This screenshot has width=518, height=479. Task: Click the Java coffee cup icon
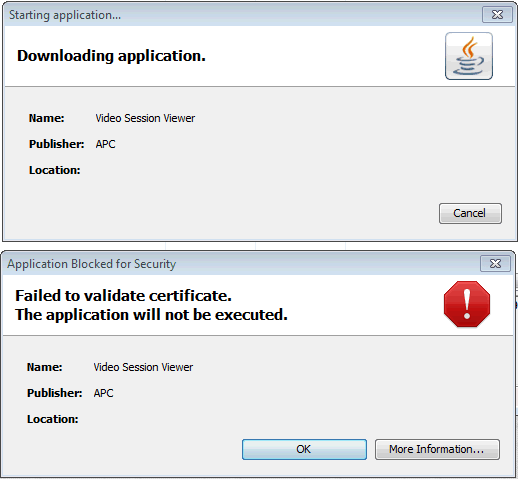click(469, 56)
